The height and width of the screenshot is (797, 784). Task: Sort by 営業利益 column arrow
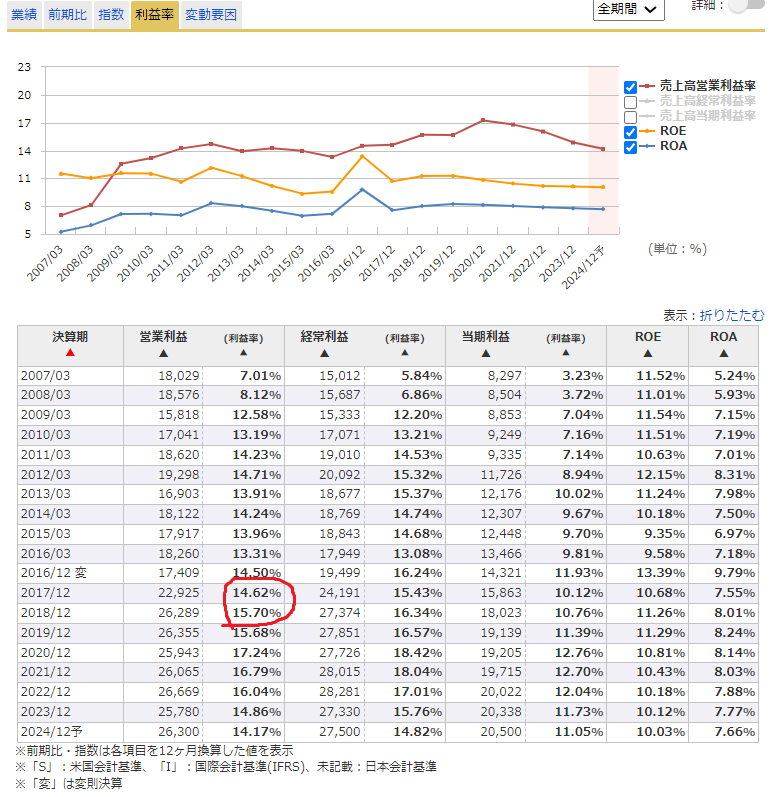tap(164, 353)
